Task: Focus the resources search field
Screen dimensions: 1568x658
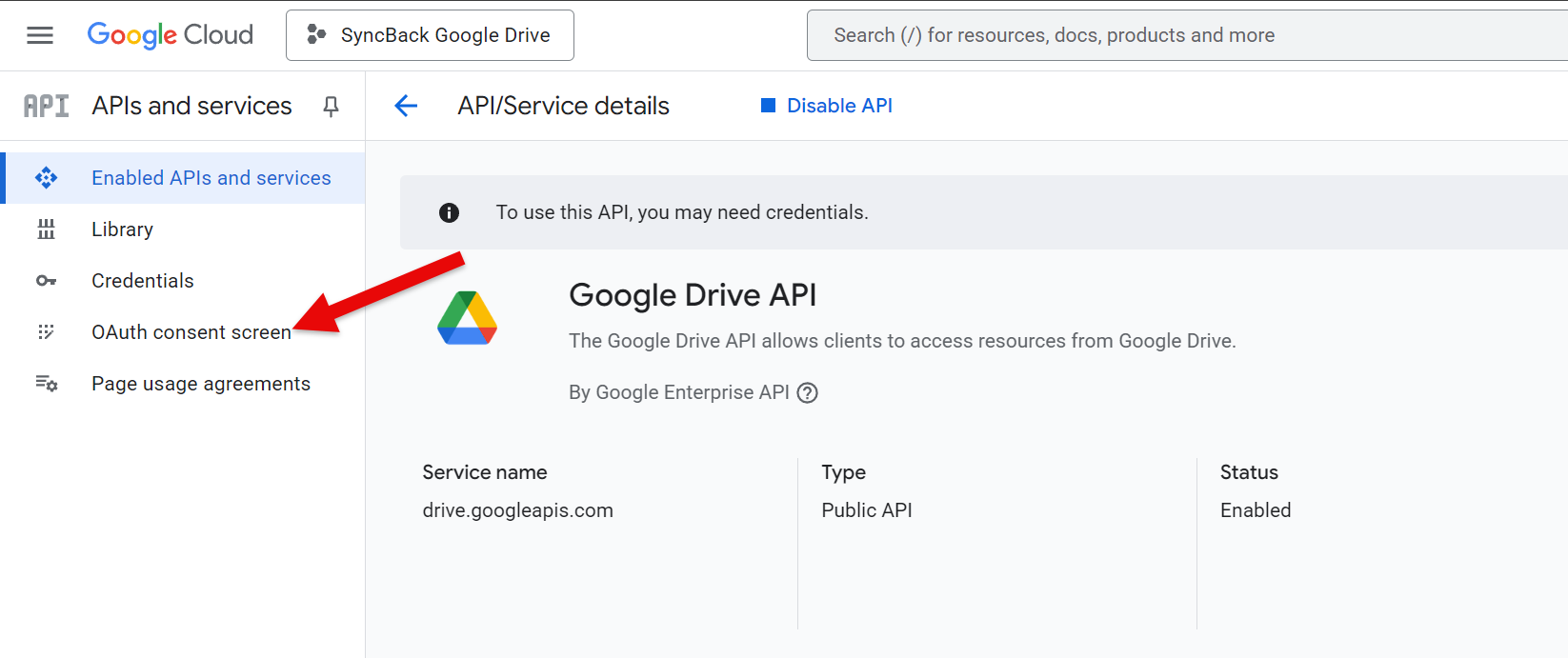Action: (x=1187, y=35)
